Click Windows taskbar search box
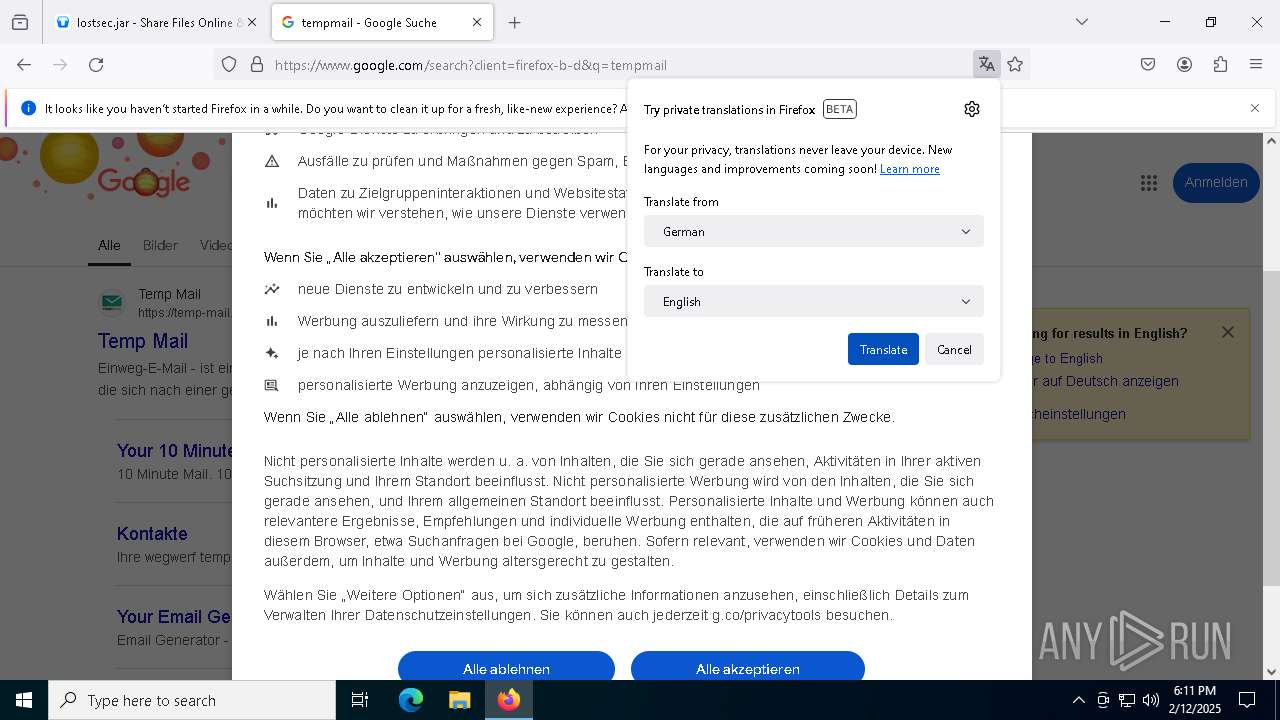1280x720 pixels. pos(192,700)
